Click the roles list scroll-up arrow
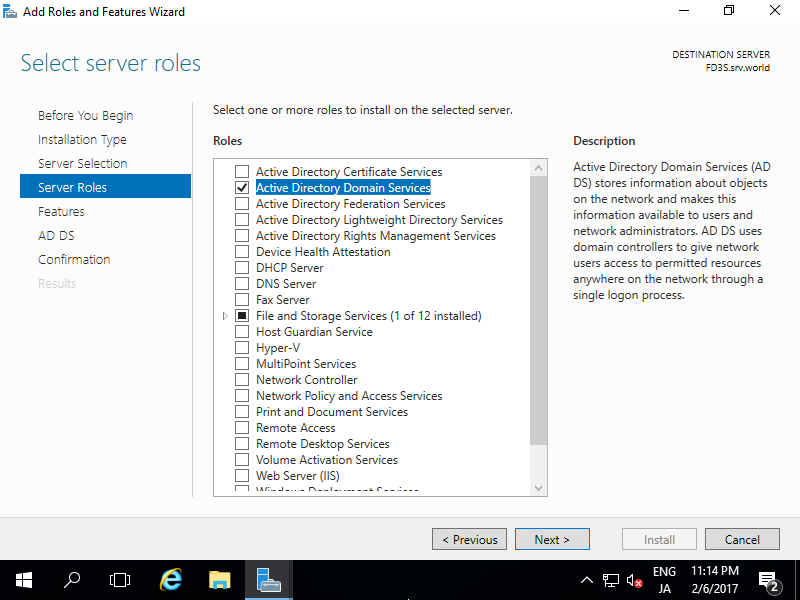This screenshot has height=600, width=800. [538, 168]
